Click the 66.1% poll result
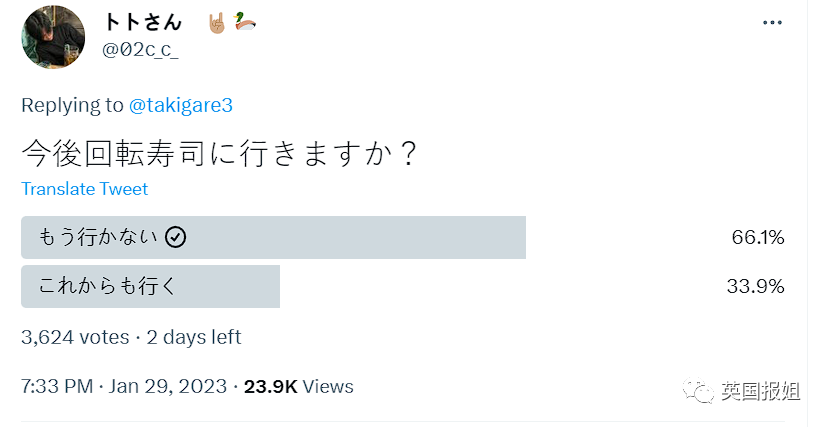 757,237
